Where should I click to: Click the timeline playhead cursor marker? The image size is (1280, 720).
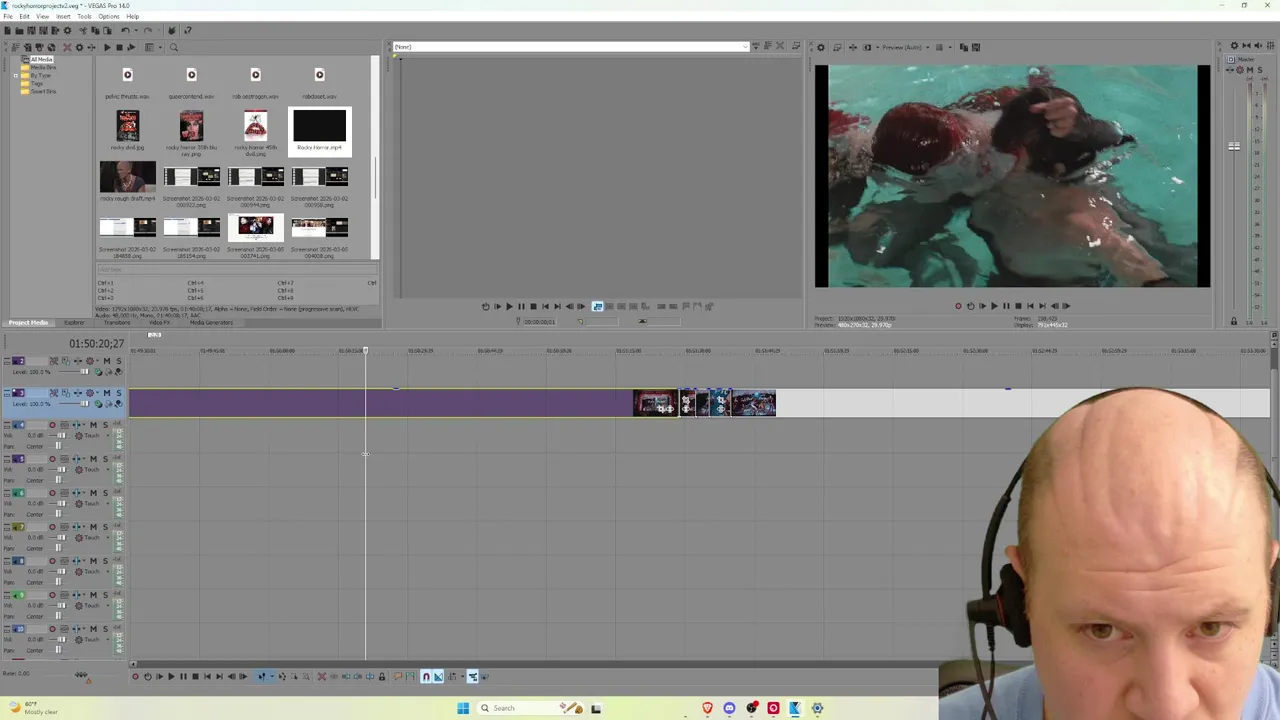pos(365,350)
